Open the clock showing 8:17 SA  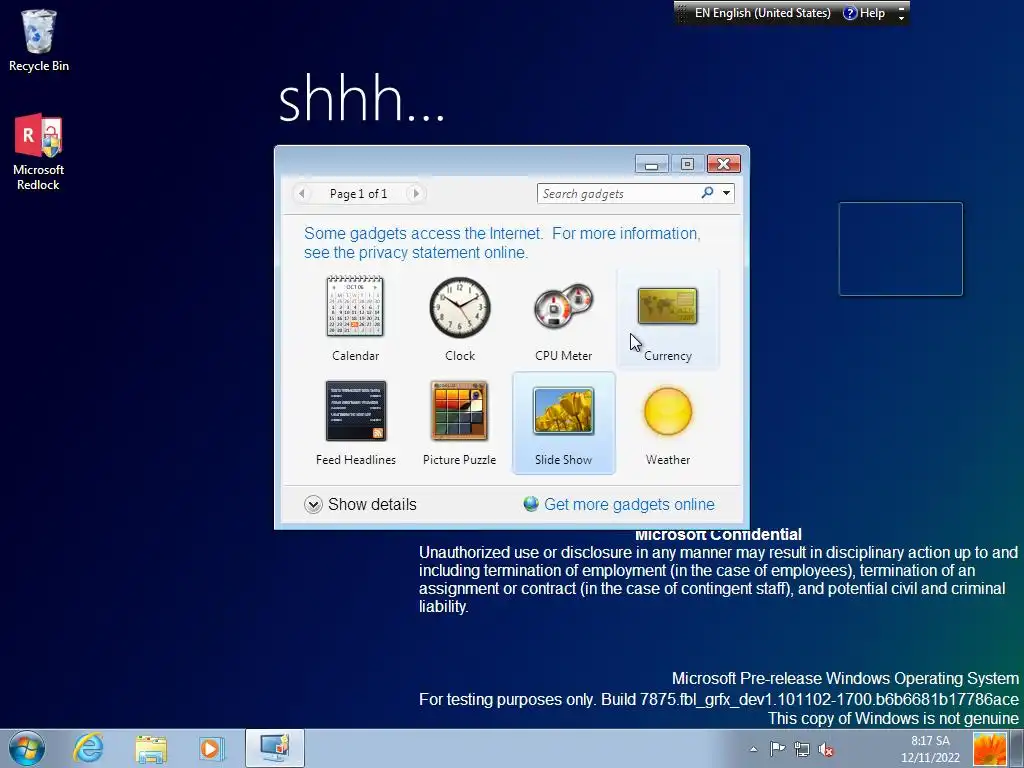coord(931,749)
